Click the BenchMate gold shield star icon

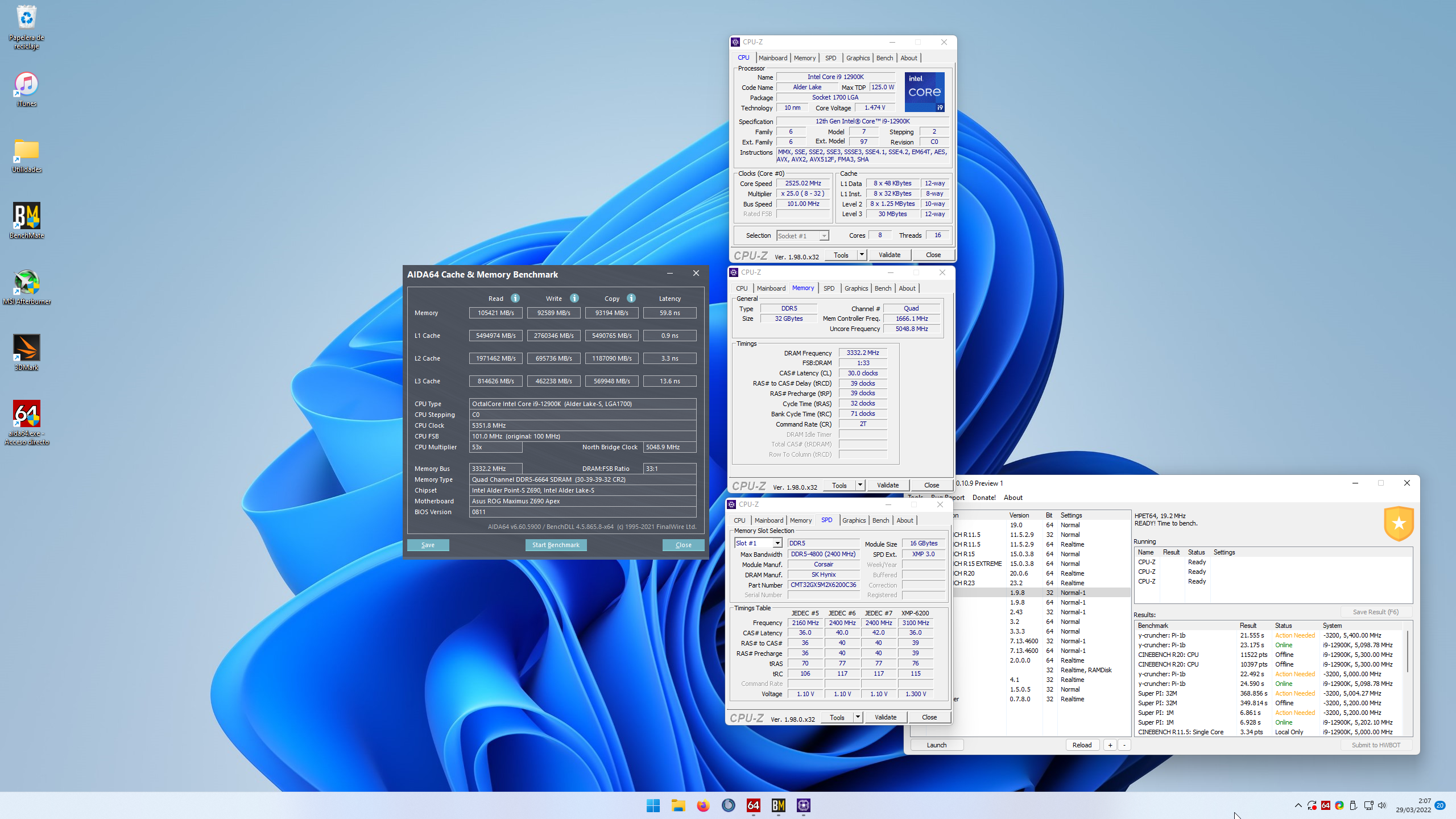coord(1399,523)
